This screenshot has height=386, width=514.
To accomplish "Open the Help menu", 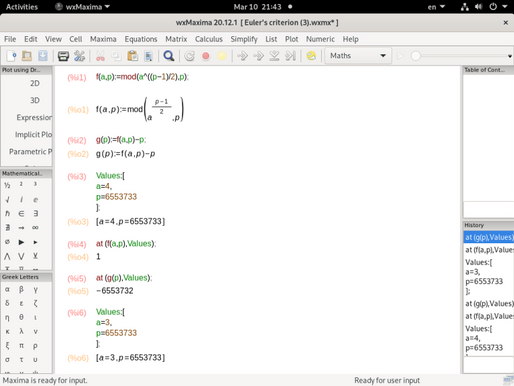I will point(351,39).
